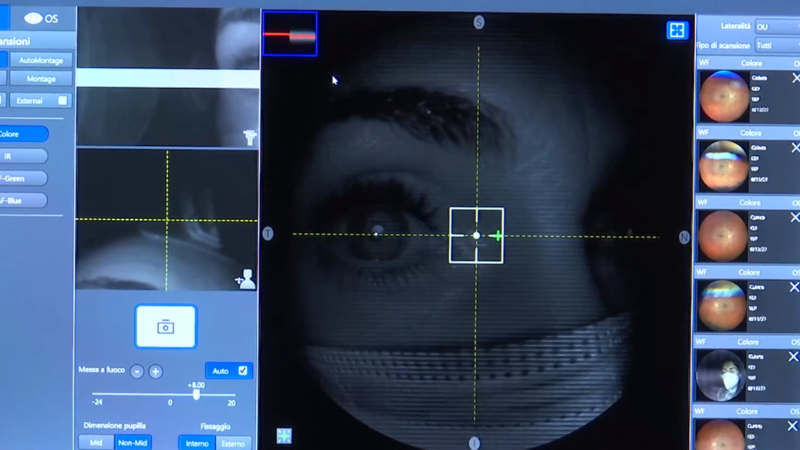Open the third fundus thumbnail
This screenshot has height=450, width=800.
pos(722,236)
